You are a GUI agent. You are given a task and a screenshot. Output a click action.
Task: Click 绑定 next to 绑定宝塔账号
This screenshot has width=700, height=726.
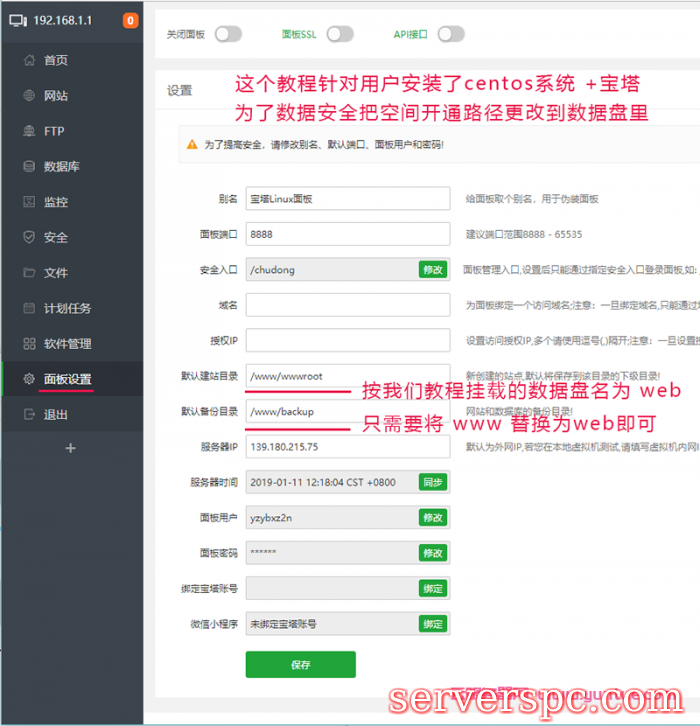point(432,588)
